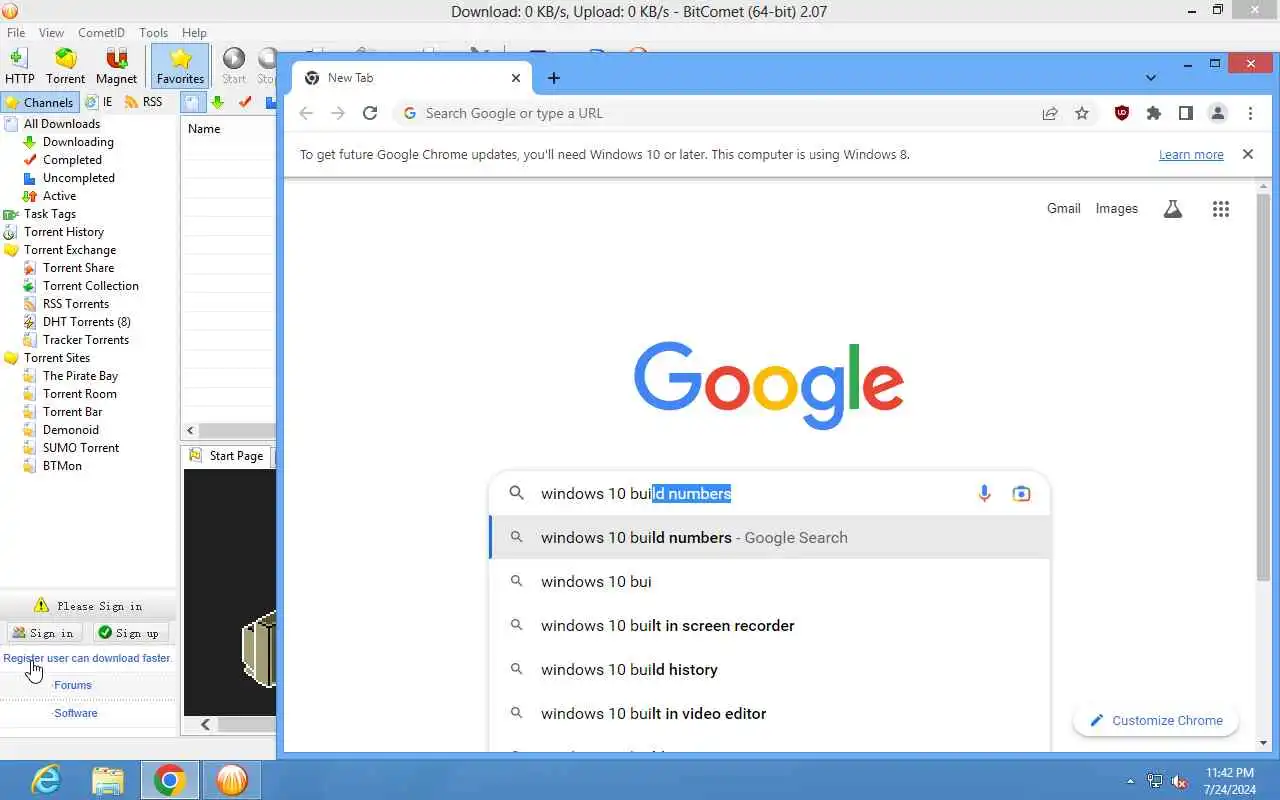Dismiss the Chrome update notification bar

point(1248,154)
